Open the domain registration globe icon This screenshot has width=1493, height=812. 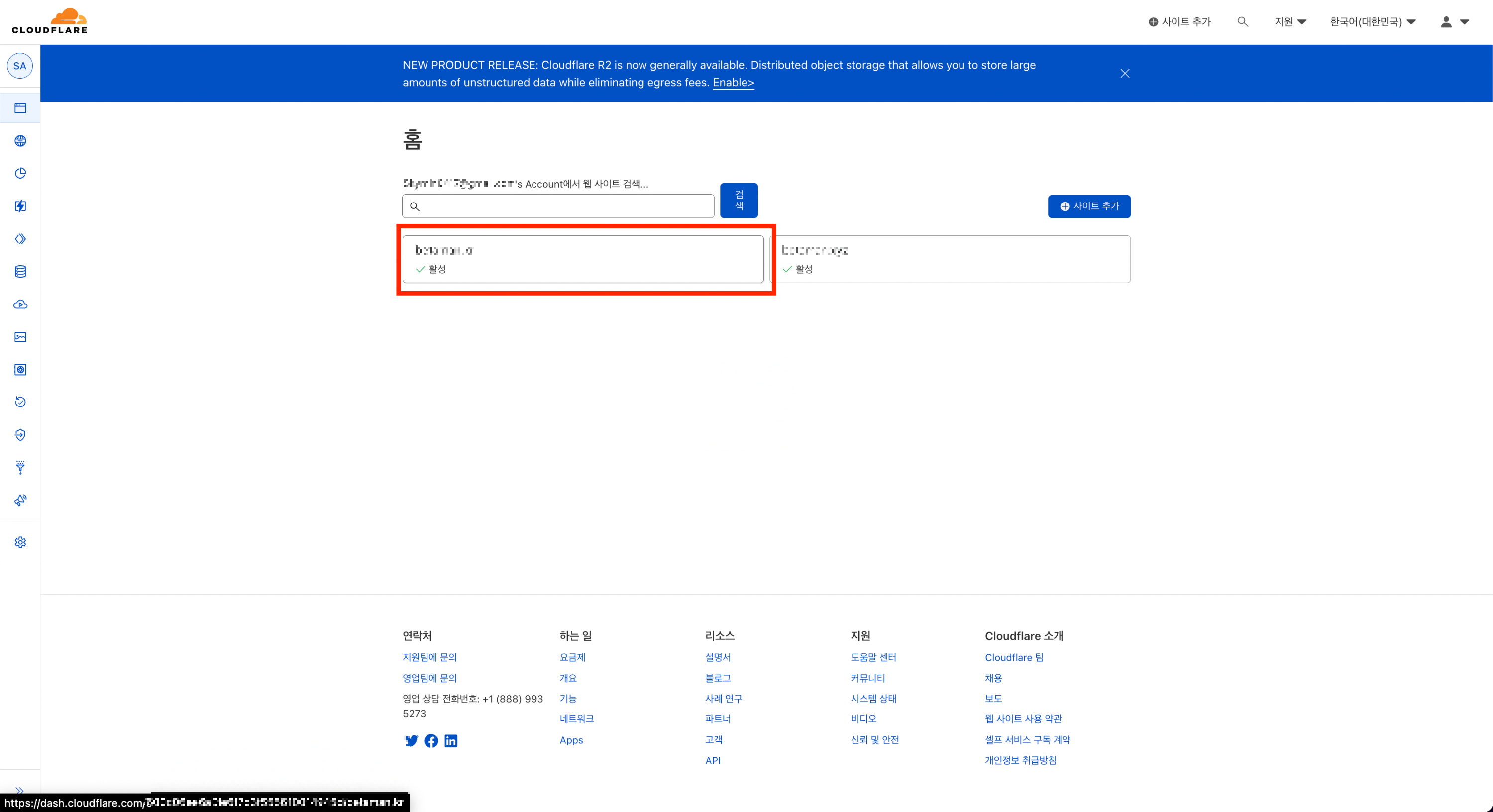pos(20,141)
